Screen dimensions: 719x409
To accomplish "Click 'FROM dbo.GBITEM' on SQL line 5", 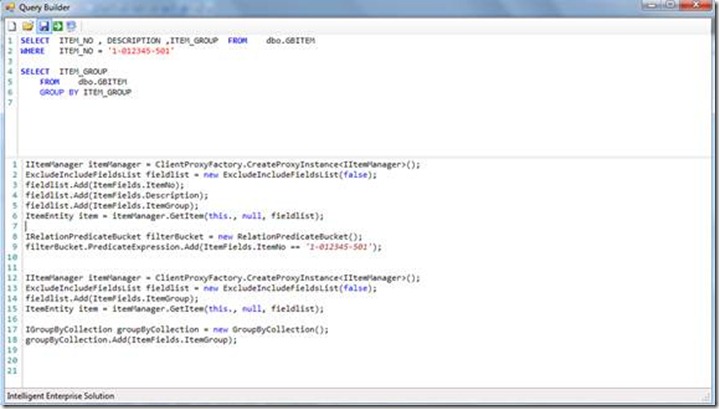I will tap(83, 82).
